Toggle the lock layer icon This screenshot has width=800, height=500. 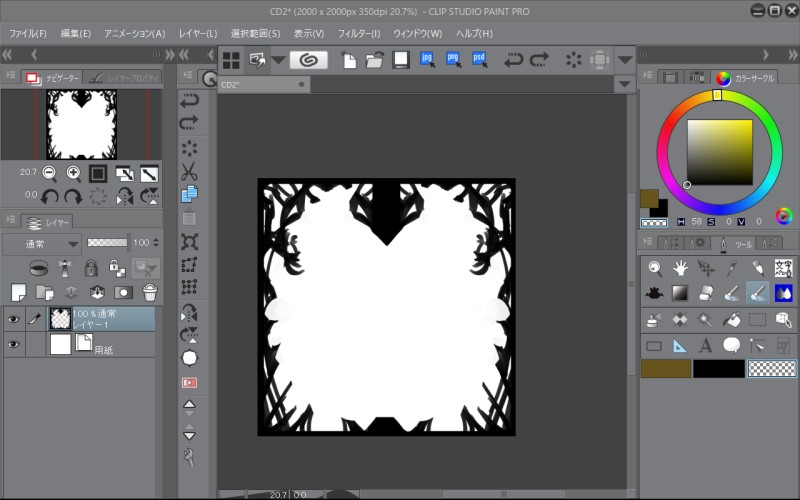[91, 268]
